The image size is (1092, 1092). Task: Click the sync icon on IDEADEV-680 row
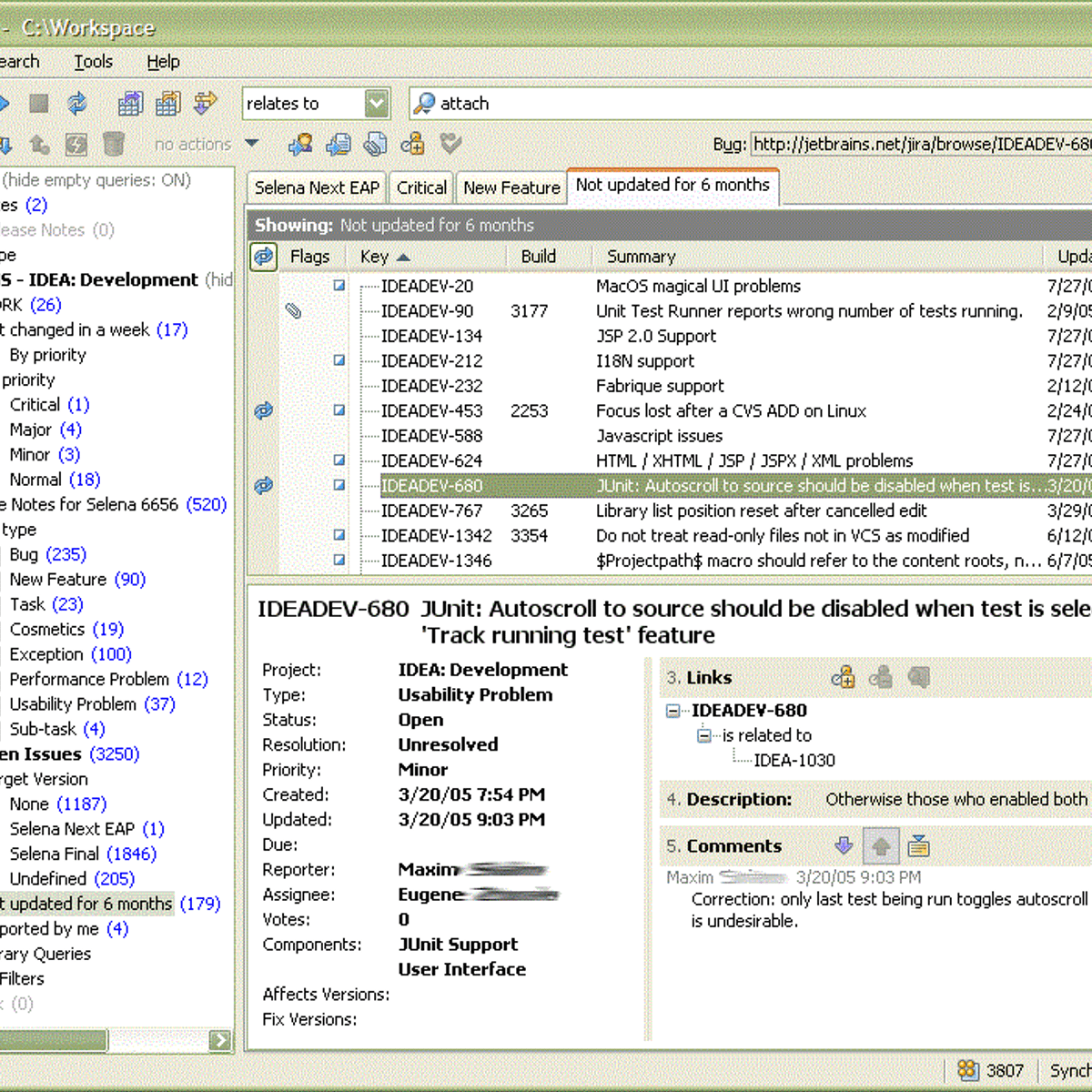264,485
